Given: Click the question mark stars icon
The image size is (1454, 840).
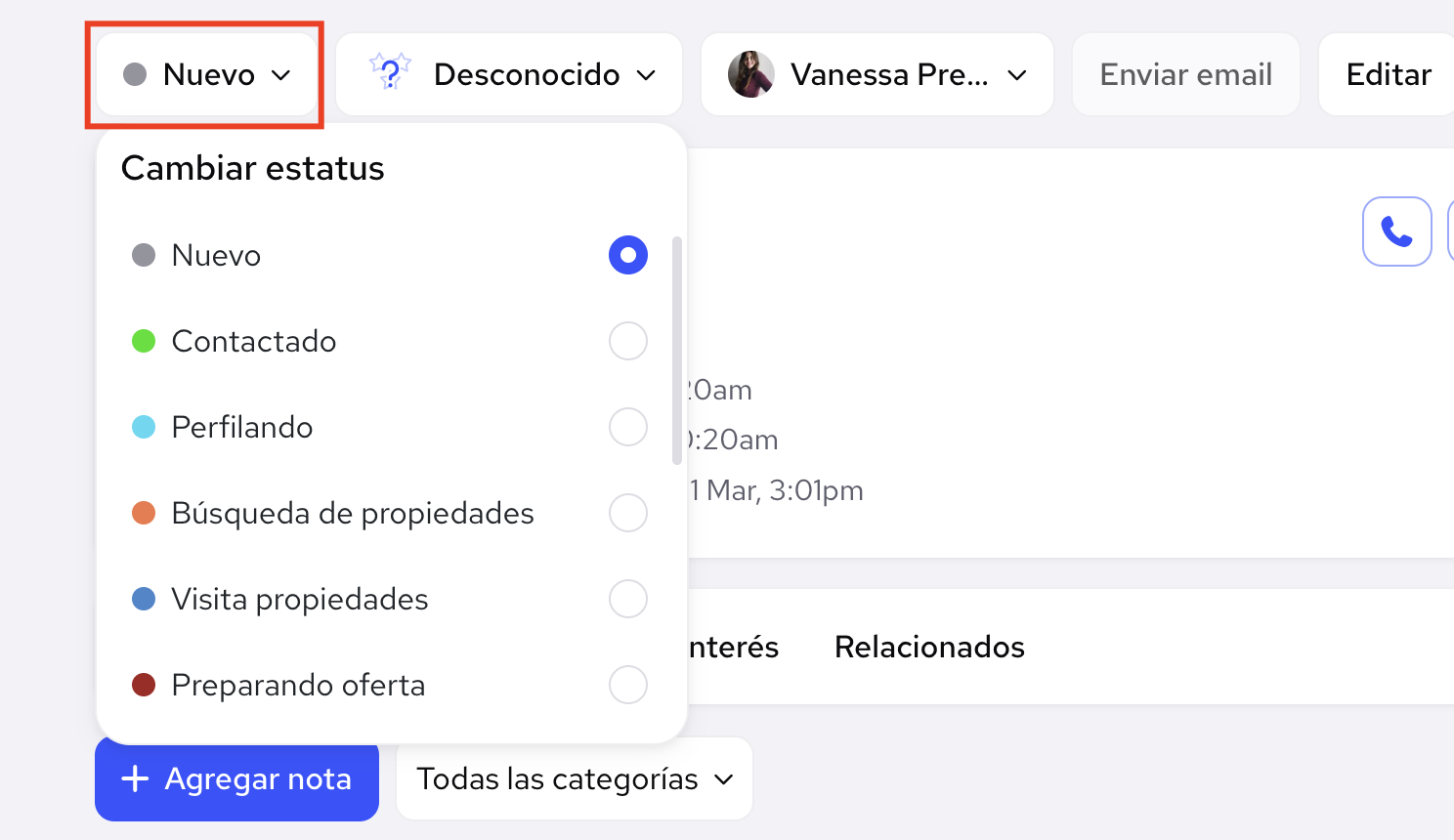Looking at the screenshot, I should (390, 73).
